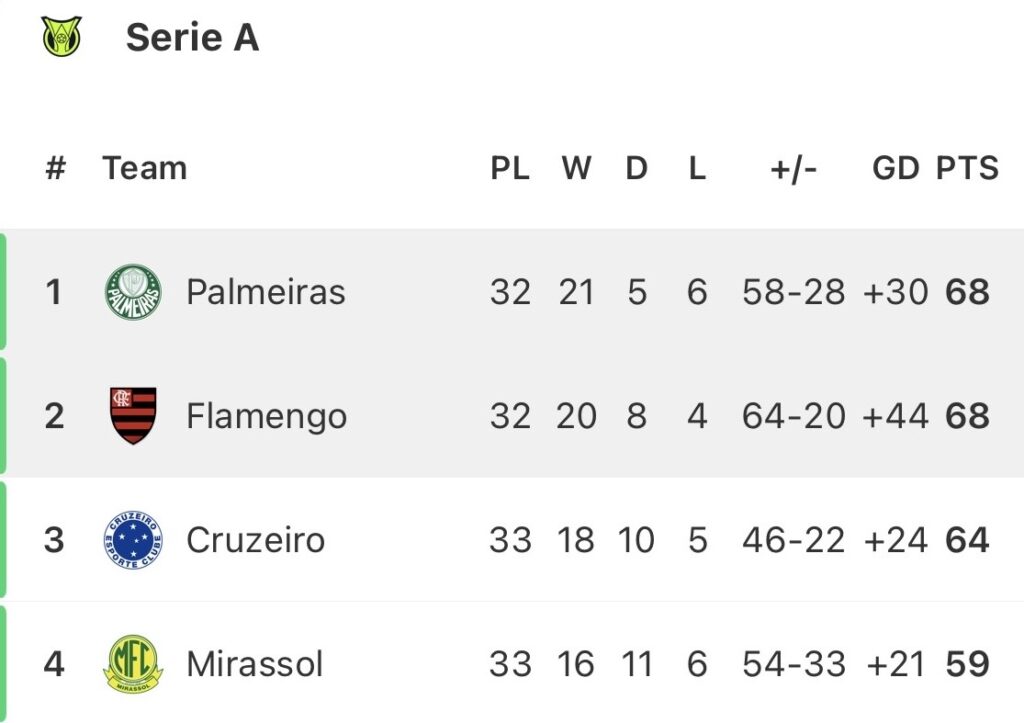Click the +/- goals column header
Screen dimensions: 1024x723
[794, 168]
